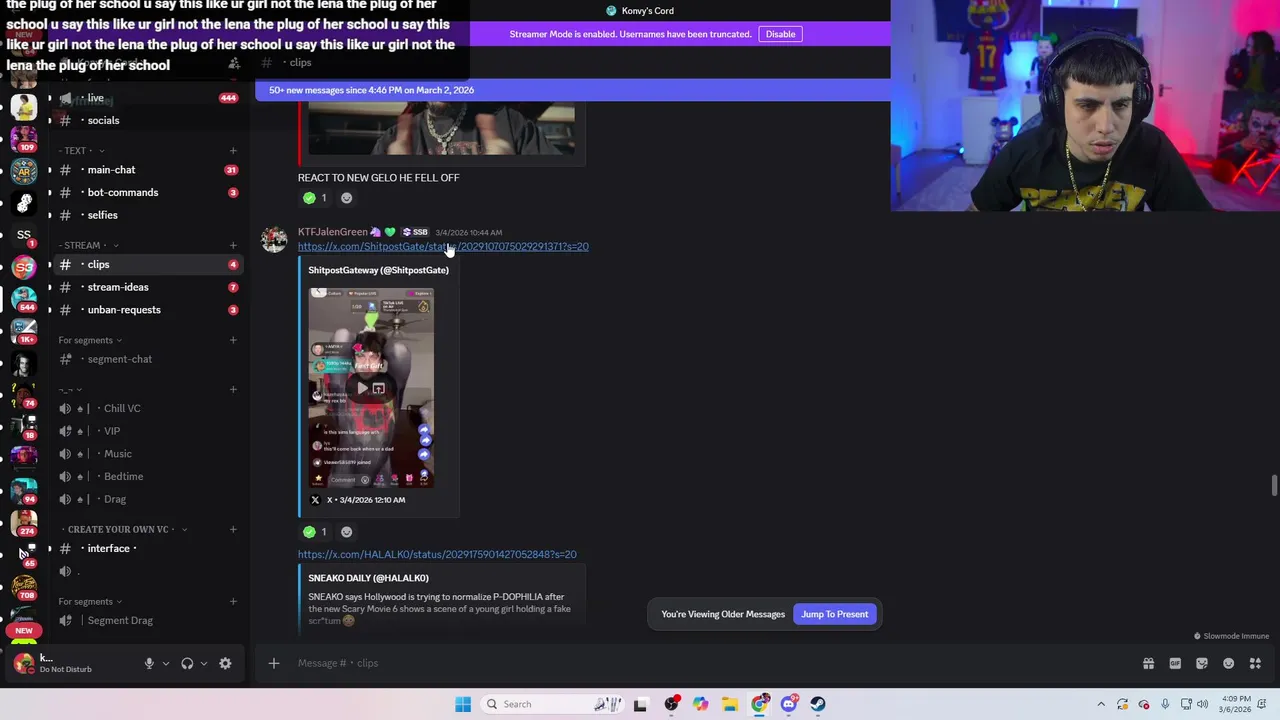The width and height of the screenshot is (1280, 720).
Task: Open the emoji picker in message bar
Action: tap(1228, 663)
